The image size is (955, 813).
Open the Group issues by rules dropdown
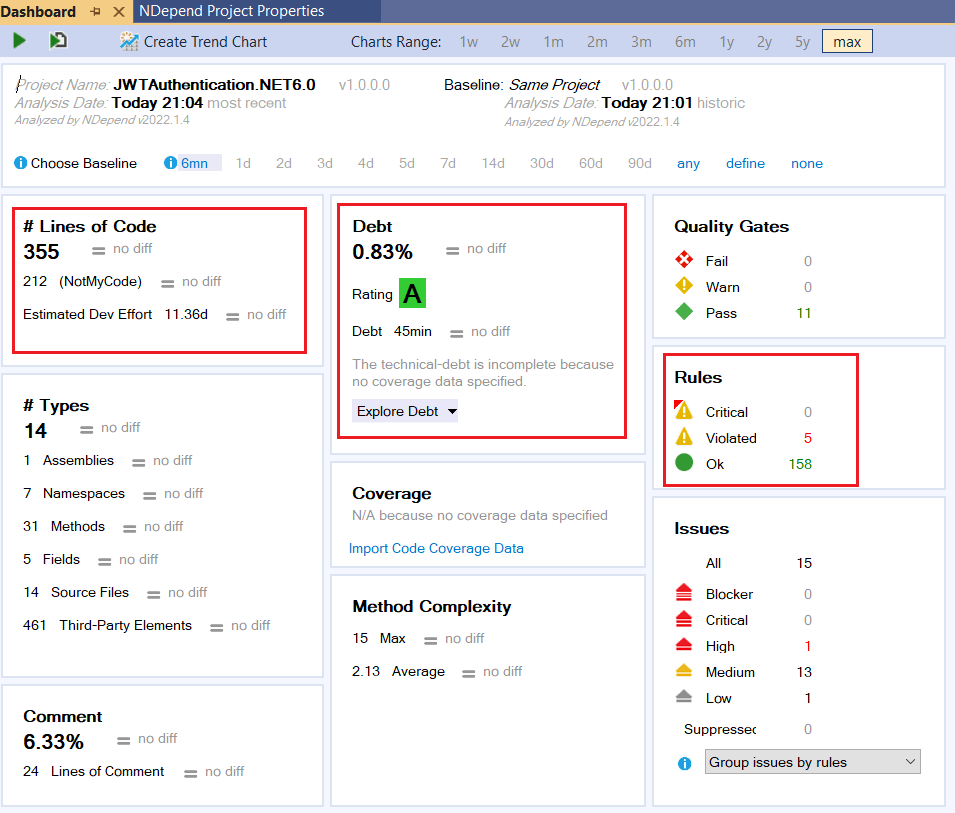pyautogui.click(x=812, y=762)
